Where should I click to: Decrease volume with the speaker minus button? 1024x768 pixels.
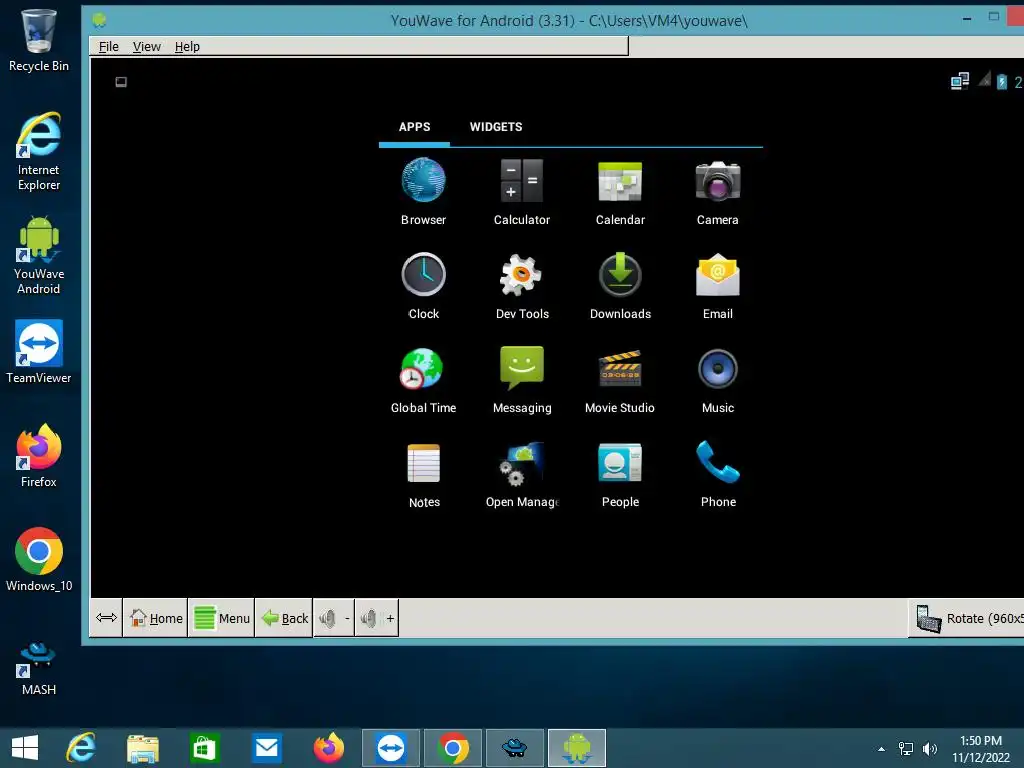334,618
